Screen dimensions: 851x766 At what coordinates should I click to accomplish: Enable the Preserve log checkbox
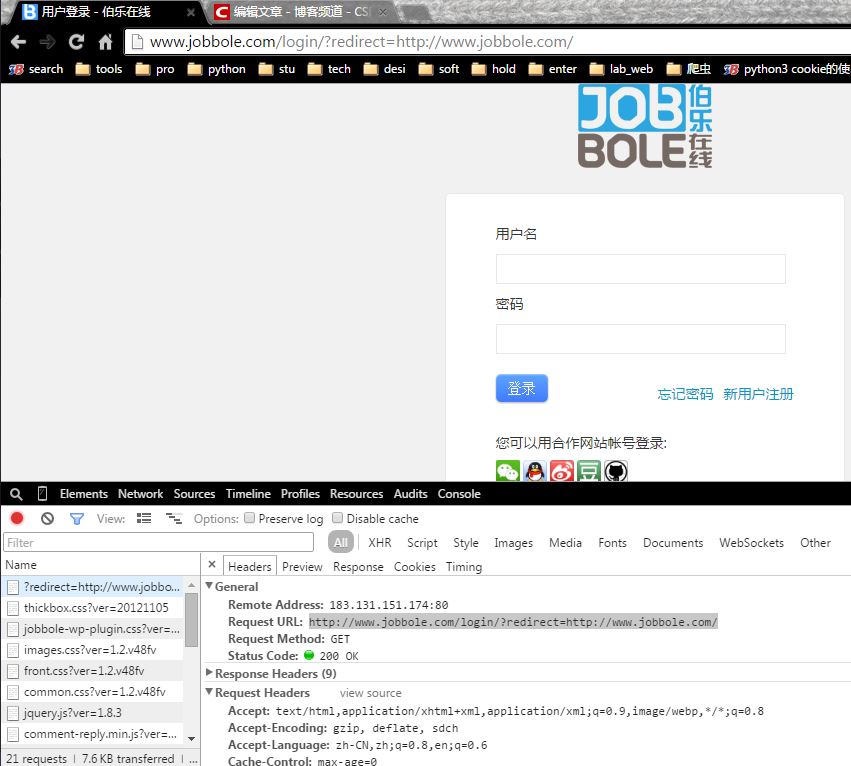pyautogui.click(x=250, y=518)
